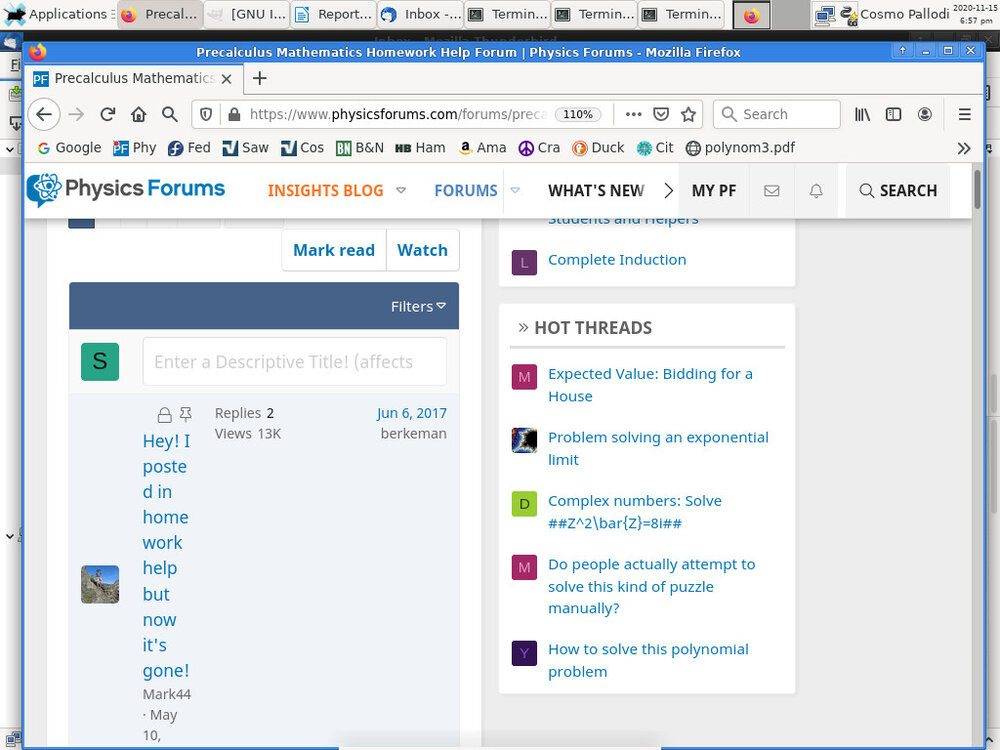Expand the Filters dropdown
The width and height of the screenshot is (1000, 750).
pyautogui.click(x=418, y=306)
